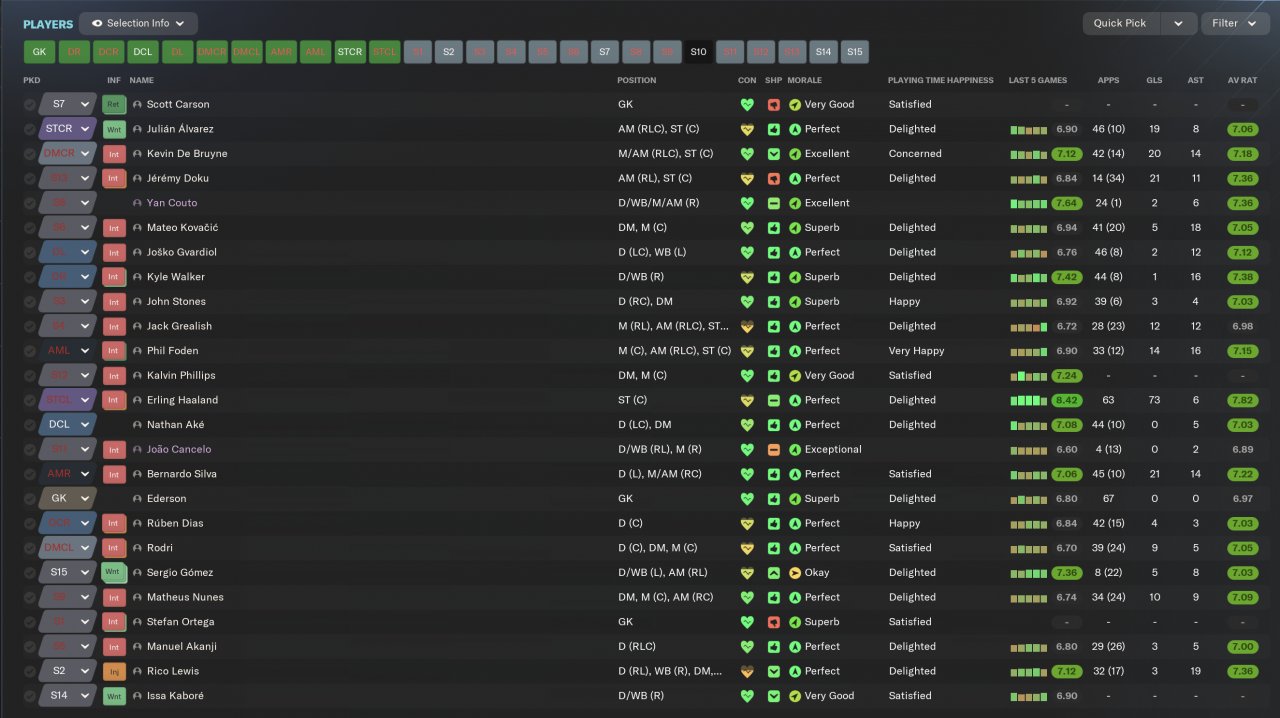Click Yan Couto's match sharpness icon
The height and width of the screenshot is (718, 1280).
point(773,203)
